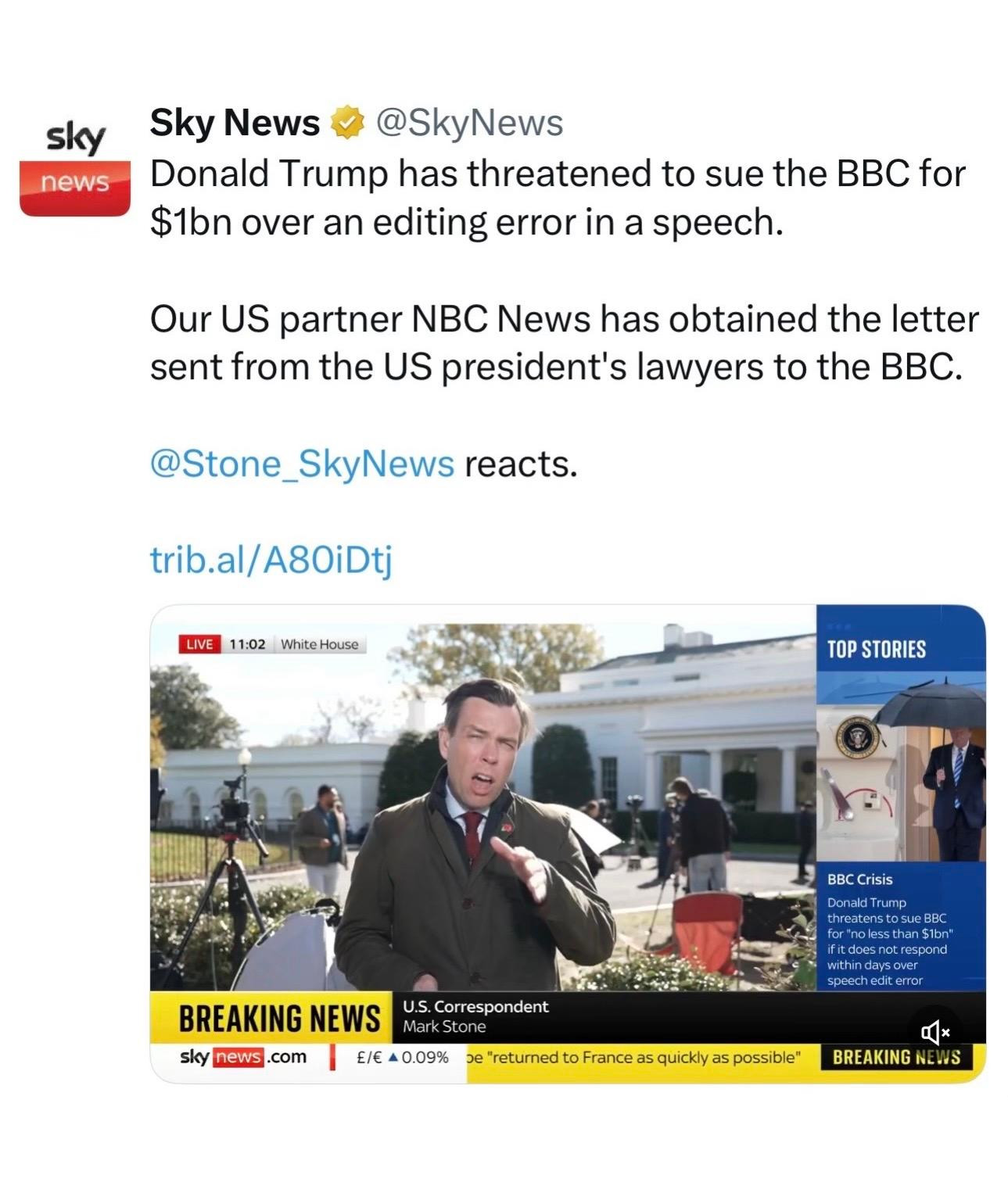Click the bottom-right BREAKING NEWS tag
The image size is (1008, 1193).
[896, 1058]
